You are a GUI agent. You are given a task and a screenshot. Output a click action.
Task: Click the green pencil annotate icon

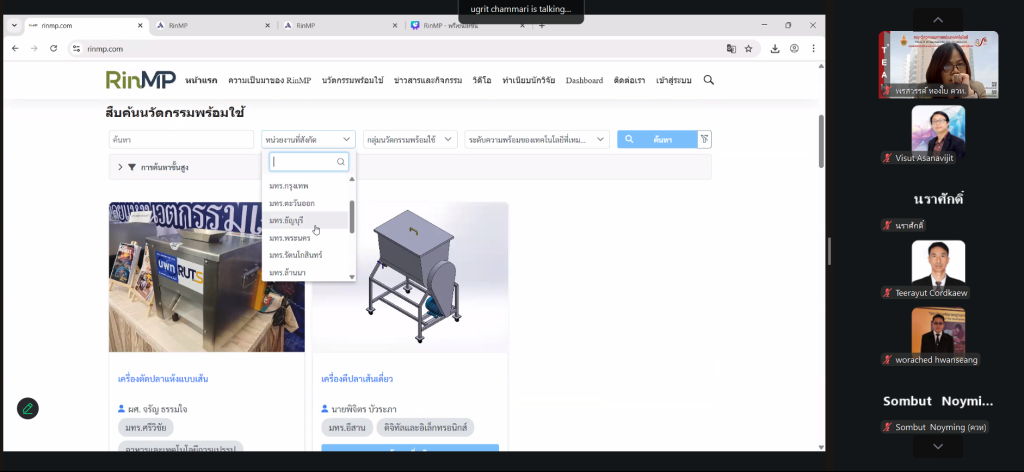[28, 408]
